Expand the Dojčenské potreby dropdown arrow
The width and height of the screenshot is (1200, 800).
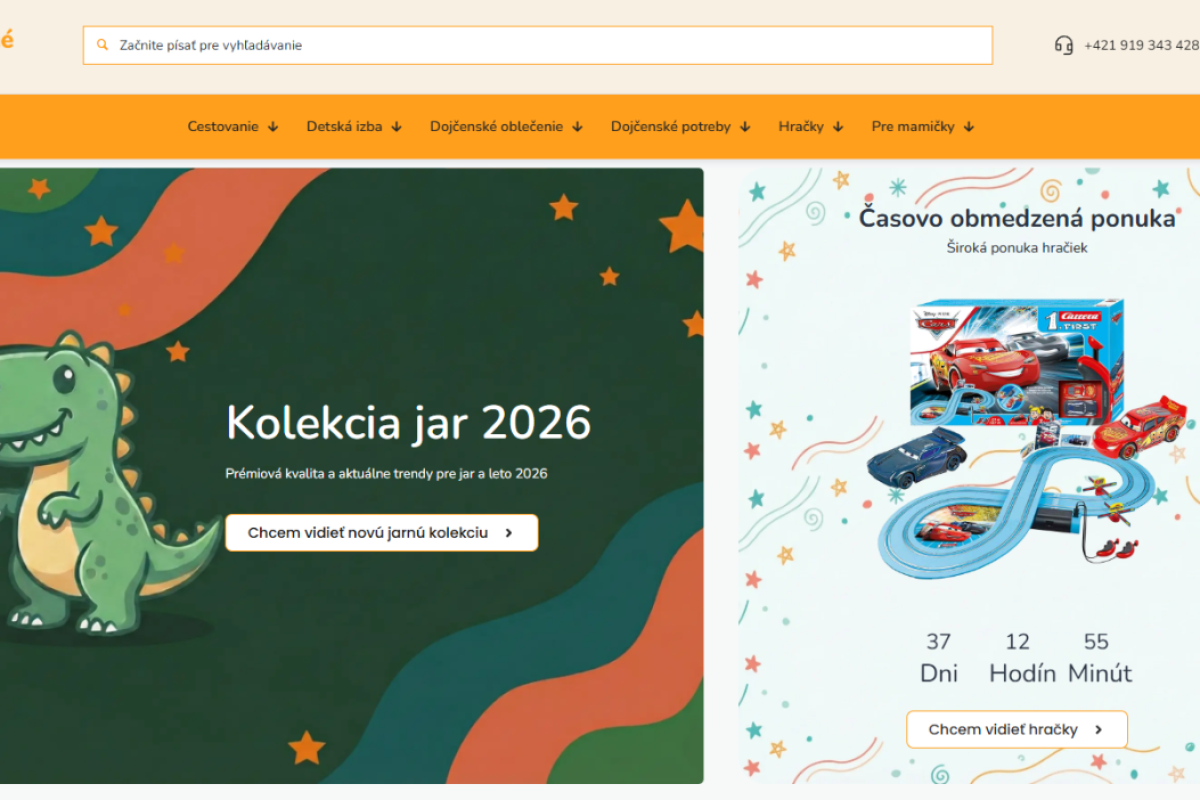tap(745, 127)
